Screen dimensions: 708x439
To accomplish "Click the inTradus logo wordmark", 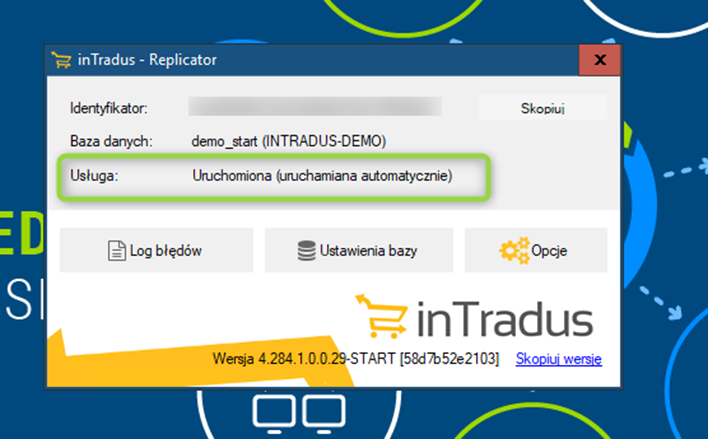I will pos(503,321).
